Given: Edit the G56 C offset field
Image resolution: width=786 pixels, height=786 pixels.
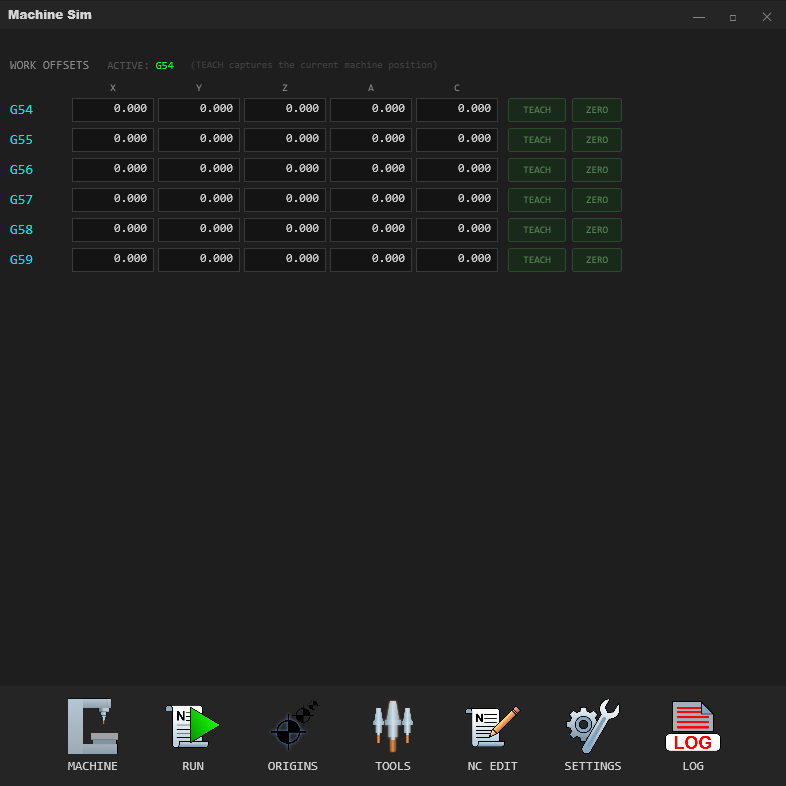Looking at the screenshot, I should pos(457,170).
